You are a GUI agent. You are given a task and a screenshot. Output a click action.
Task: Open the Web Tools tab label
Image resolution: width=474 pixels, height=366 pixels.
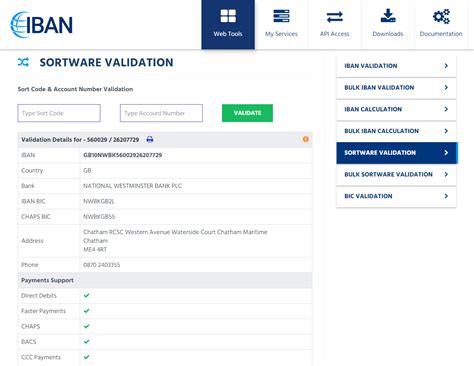(x=228, y=34)
